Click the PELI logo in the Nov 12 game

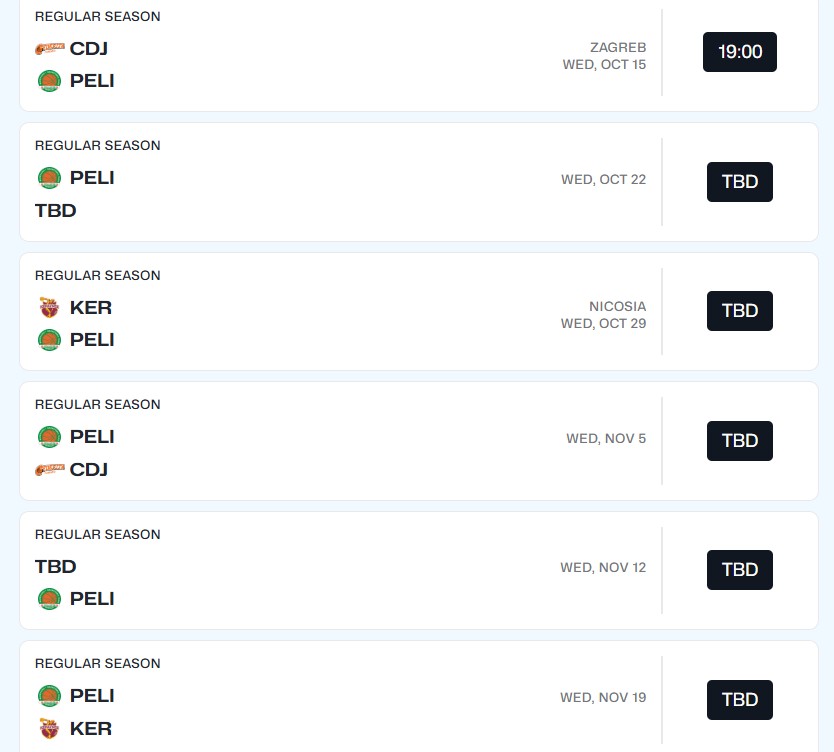pyautogui.click(x=49, y=599)
